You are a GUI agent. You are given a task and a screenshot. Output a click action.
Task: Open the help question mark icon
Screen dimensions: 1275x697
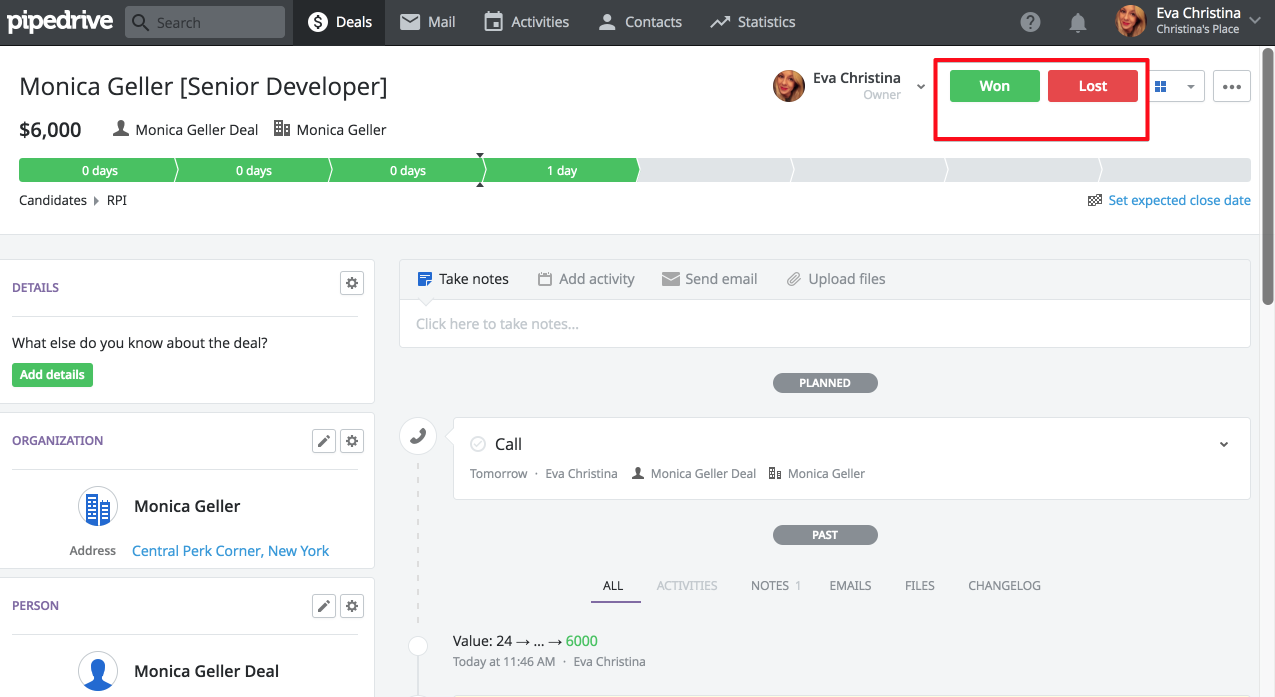[1030, 22]
